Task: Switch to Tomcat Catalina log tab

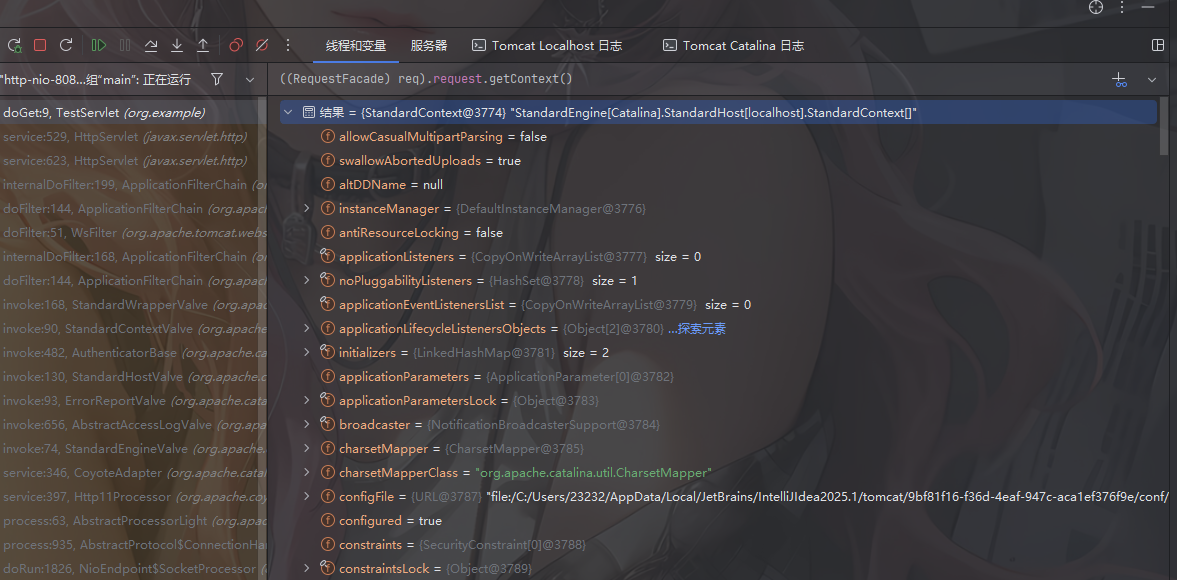Action: pos(733,45)
